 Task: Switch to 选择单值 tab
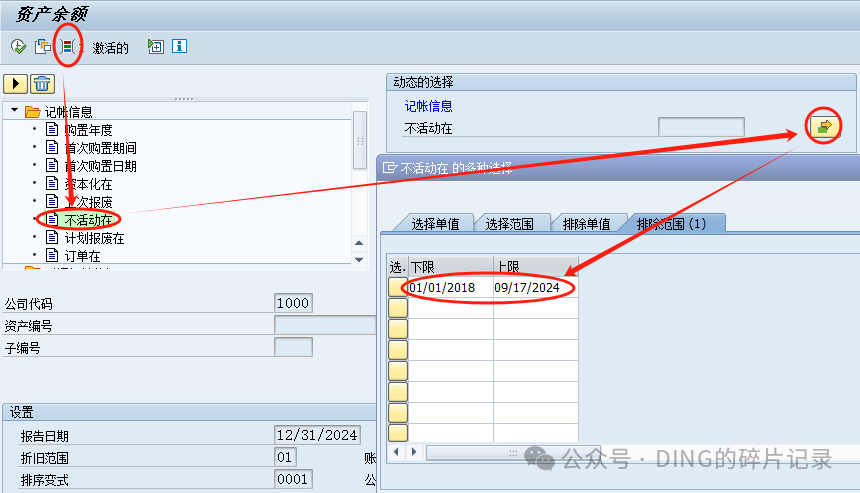pyautogui.click(x=435, y=224)
